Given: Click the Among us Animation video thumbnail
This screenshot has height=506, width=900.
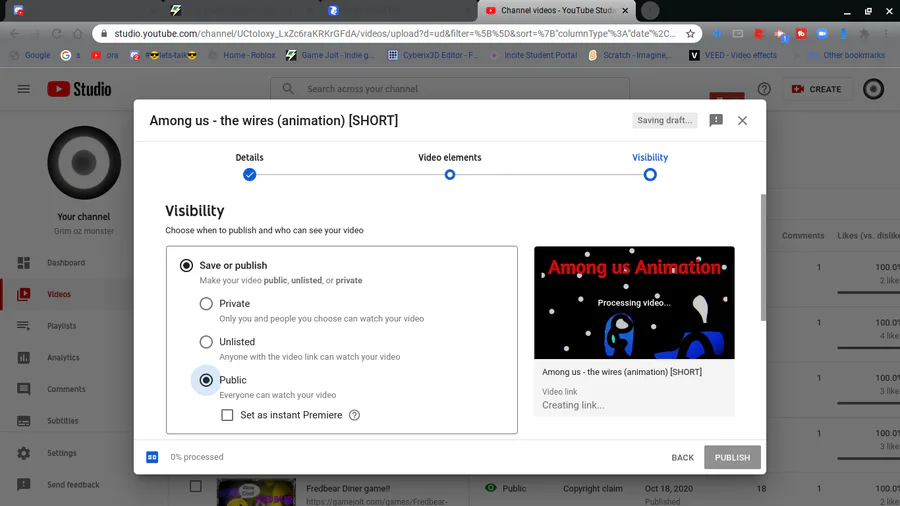Looking at the screenshot, I should point(634,303).
